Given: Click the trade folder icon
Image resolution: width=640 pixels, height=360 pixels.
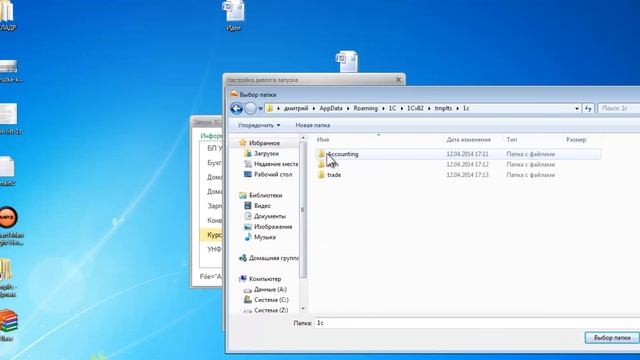Looking at the screenshot, I should click(321, 175).
